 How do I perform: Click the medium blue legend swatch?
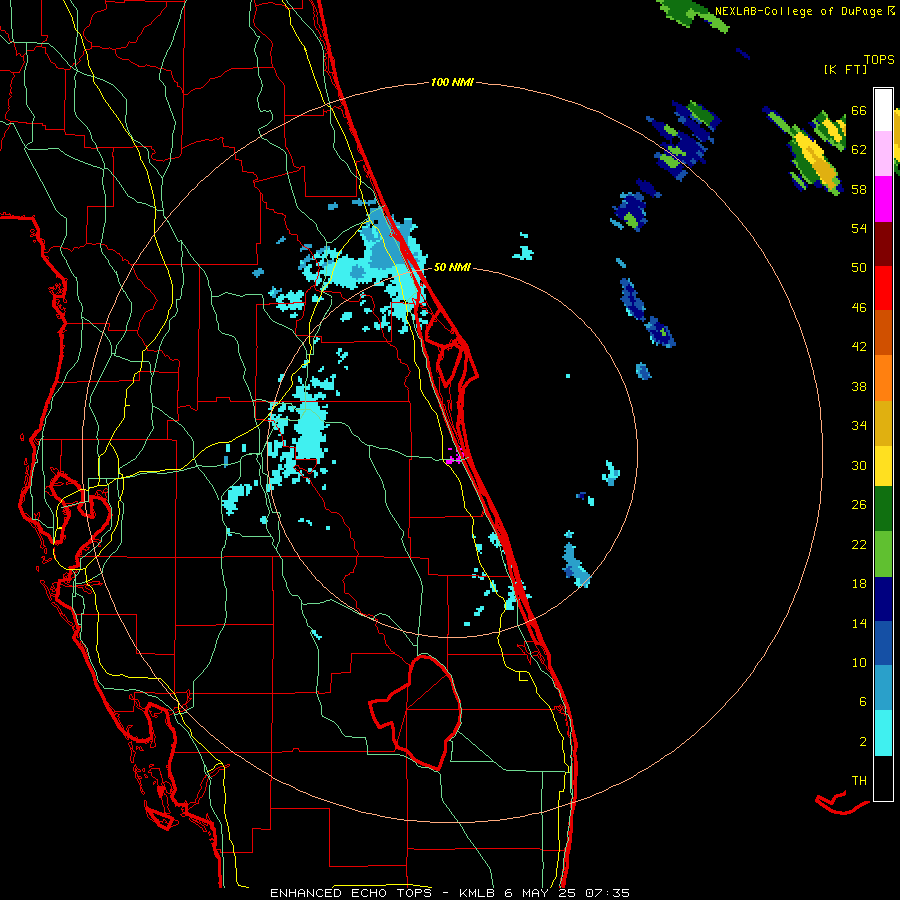[883, 643]
